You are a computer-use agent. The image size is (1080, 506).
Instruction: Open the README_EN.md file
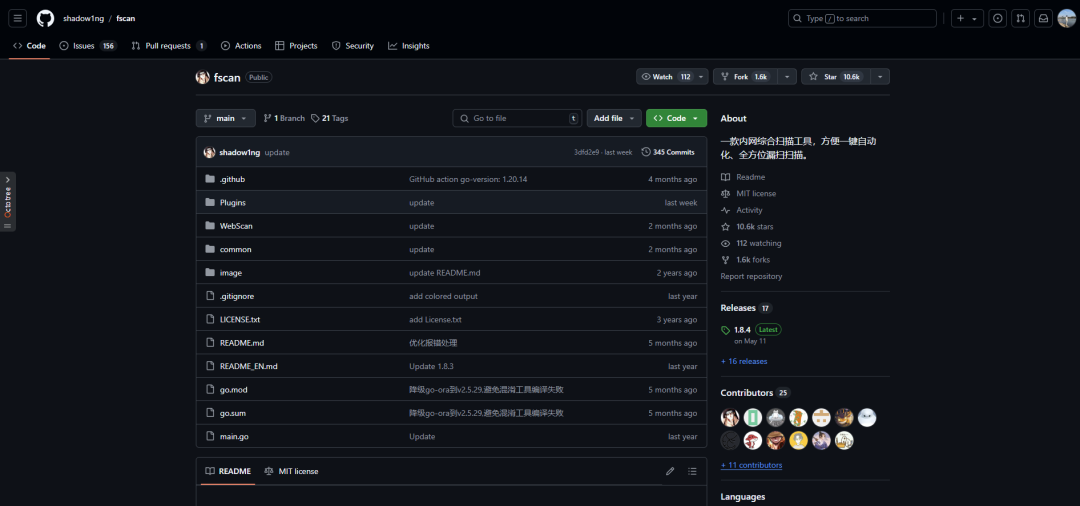(x=249, y=366)
